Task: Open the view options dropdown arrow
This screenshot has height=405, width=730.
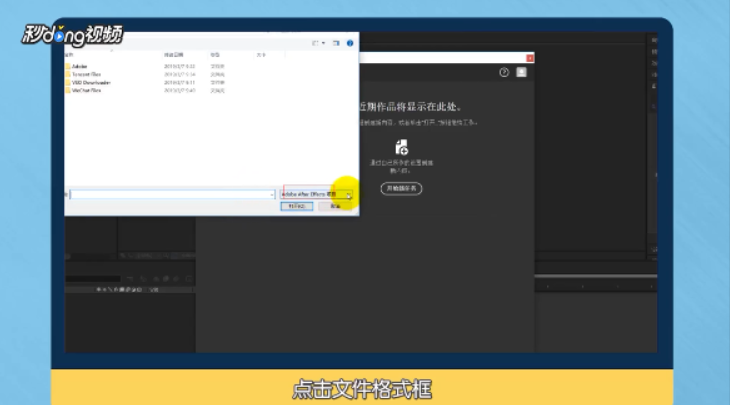Action: 323,43
